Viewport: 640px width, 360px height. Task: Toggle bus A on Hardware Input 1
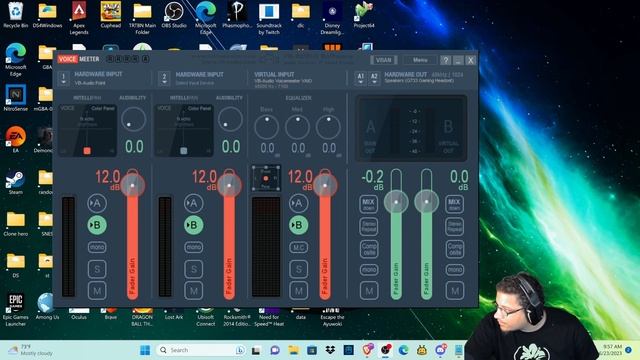point(97,203)
